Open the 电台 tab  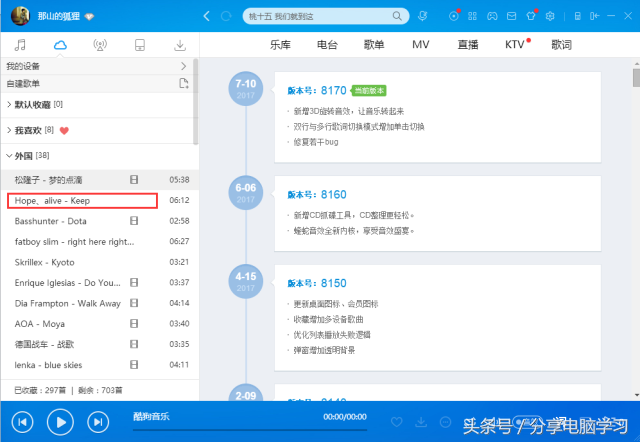pyautogui.click(x=327, y=44)
